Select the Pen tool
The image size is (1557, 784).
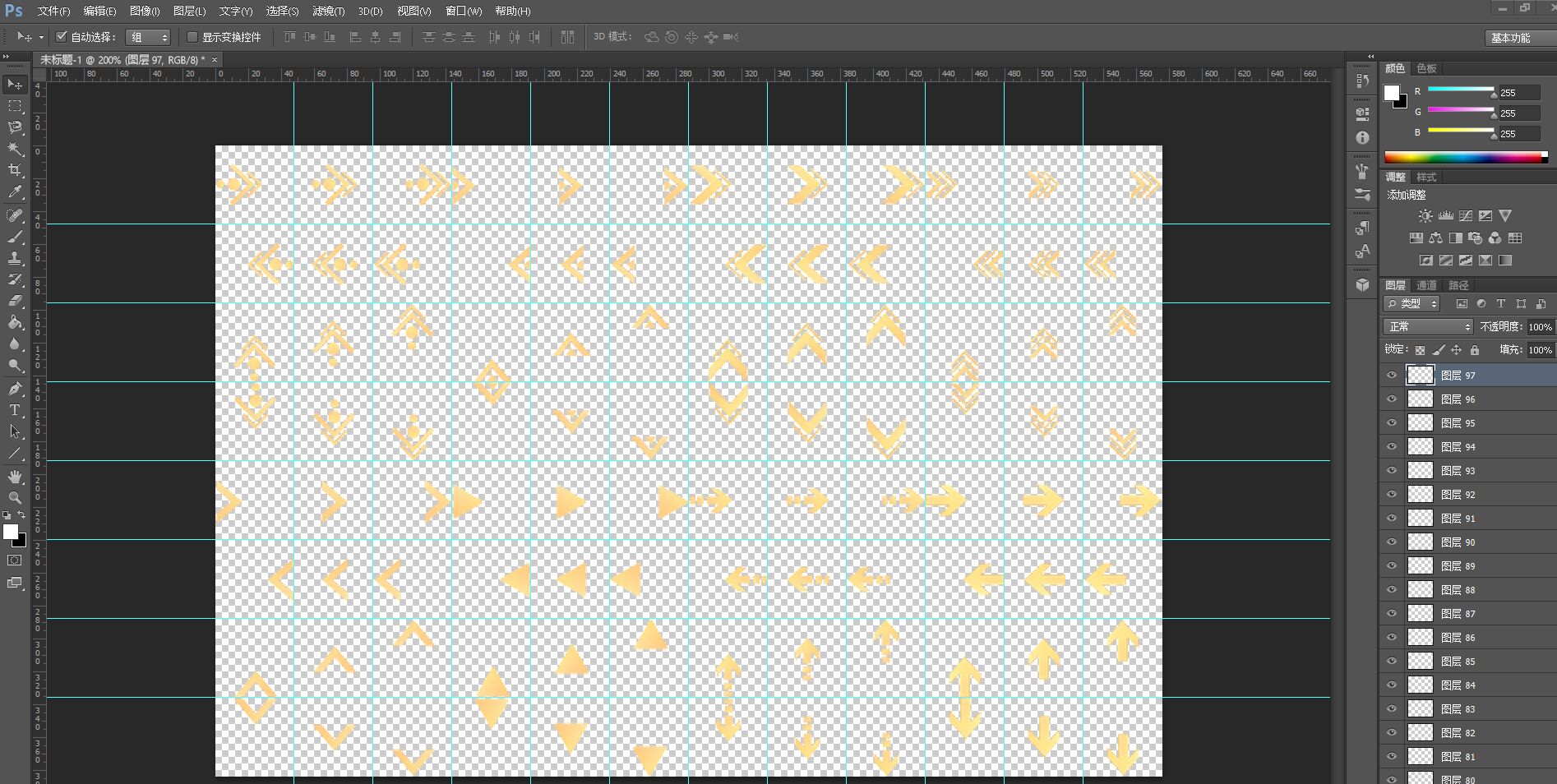[15, 389]
